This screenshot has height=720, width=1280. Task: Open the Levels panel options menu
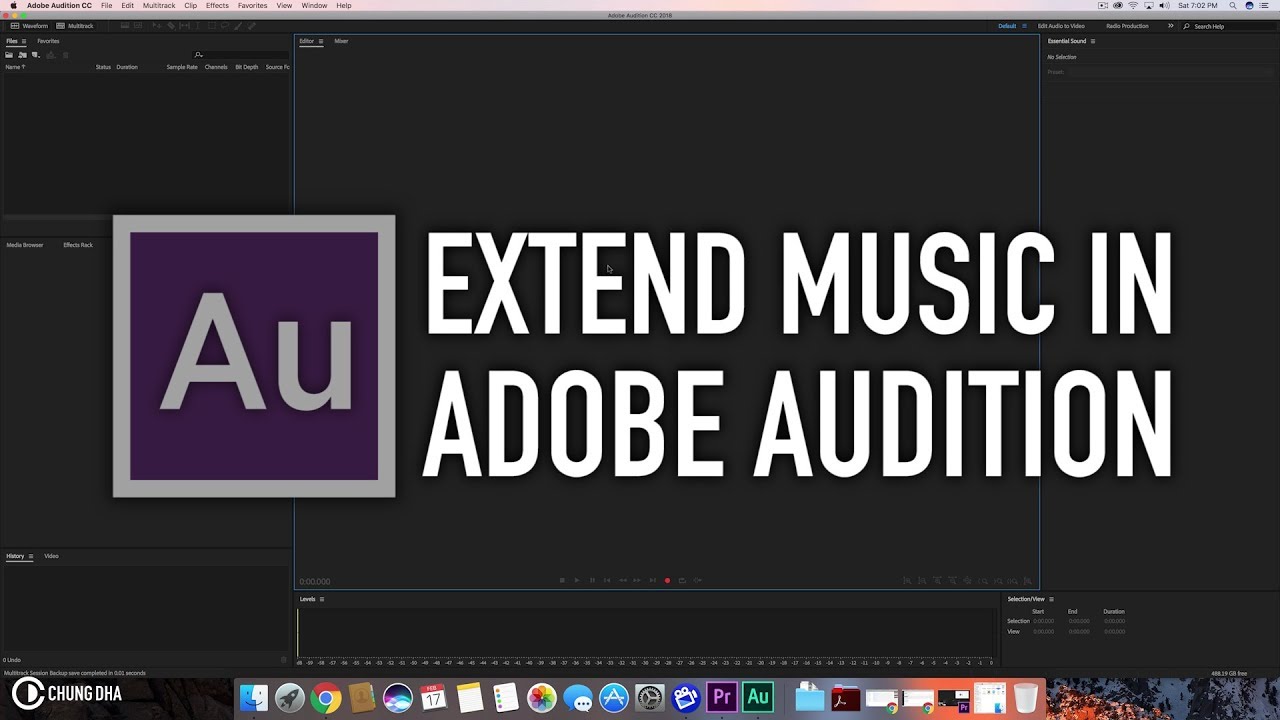coord(322,599)
